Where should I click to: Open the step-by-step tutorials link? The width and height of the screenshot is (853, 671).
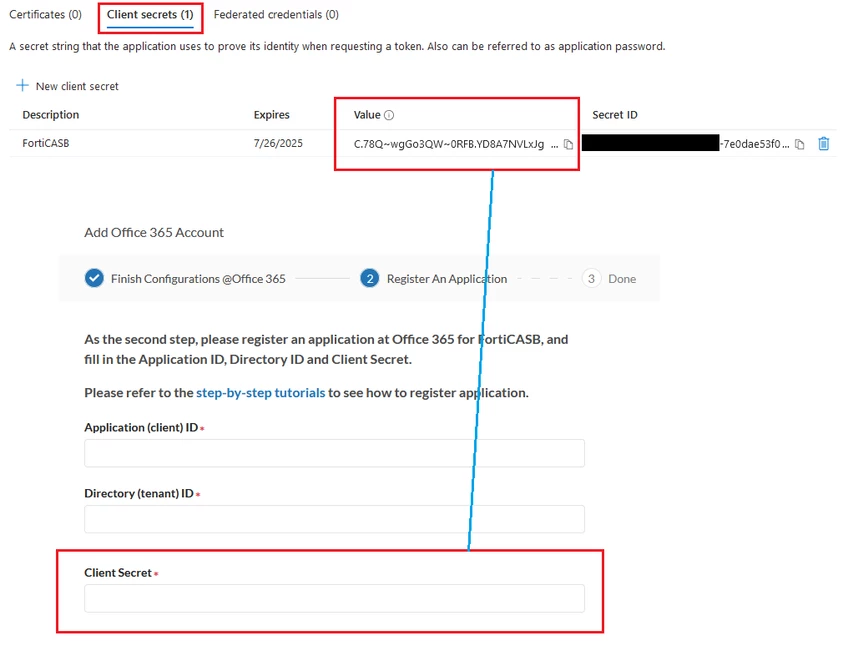(261, 393)
